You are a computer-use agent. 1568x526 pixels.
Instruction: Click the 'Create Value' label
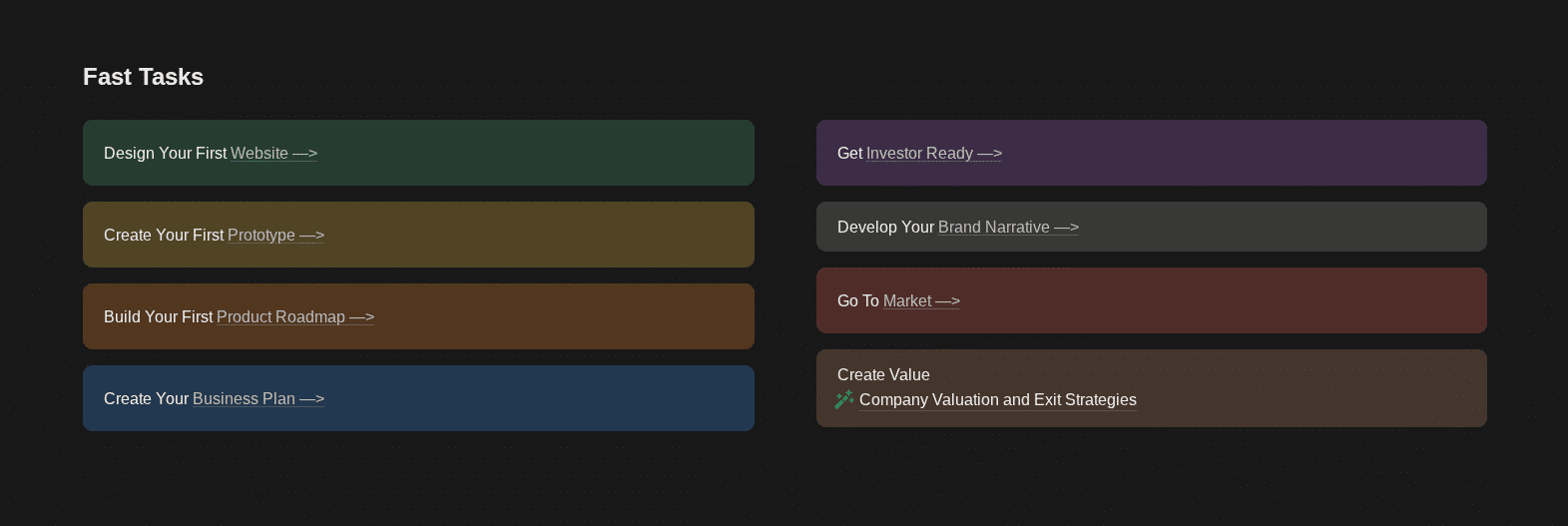pyautogui.click(x=883, y=375)
